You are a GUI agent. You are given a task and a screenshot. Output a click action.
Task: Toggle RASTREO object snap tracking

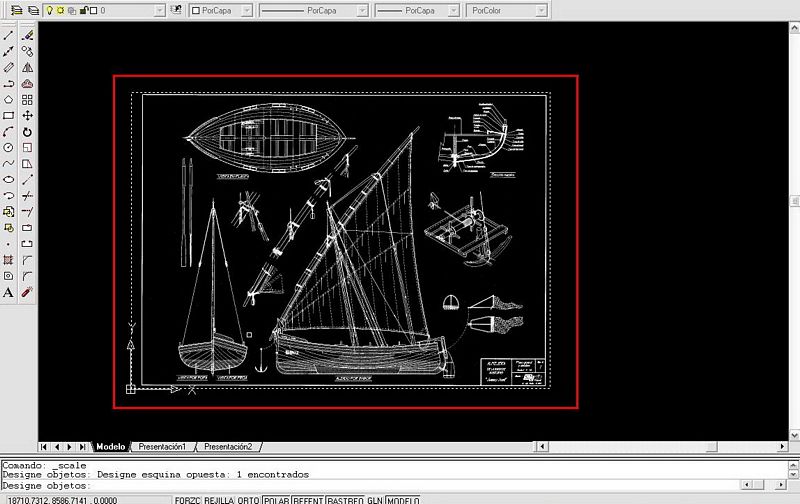click(x=345, y=500)
